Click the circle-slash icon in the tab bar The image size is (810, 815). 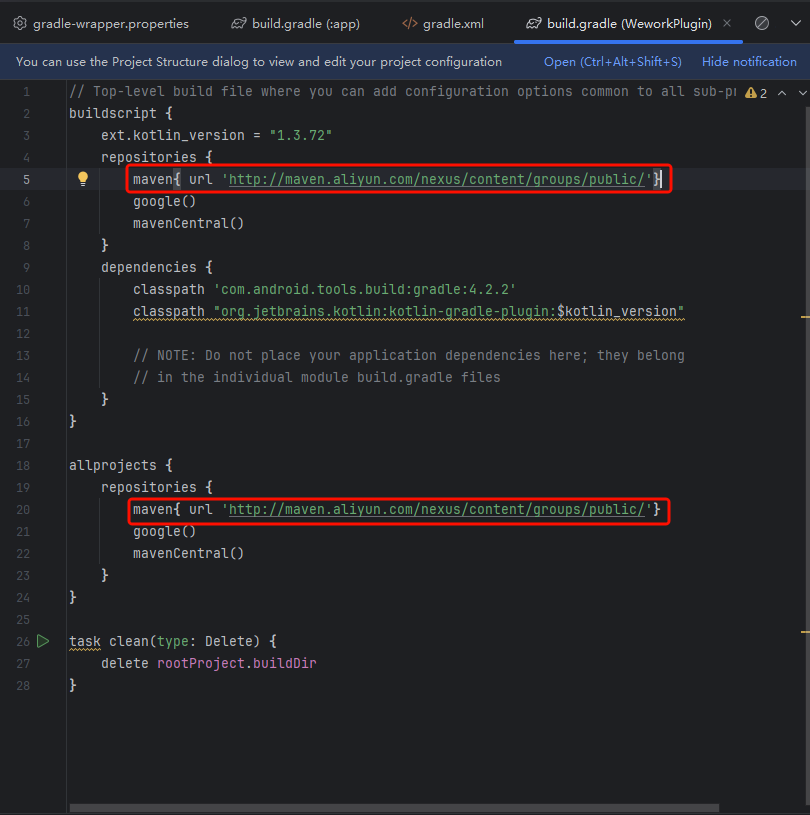coord(762,23)
